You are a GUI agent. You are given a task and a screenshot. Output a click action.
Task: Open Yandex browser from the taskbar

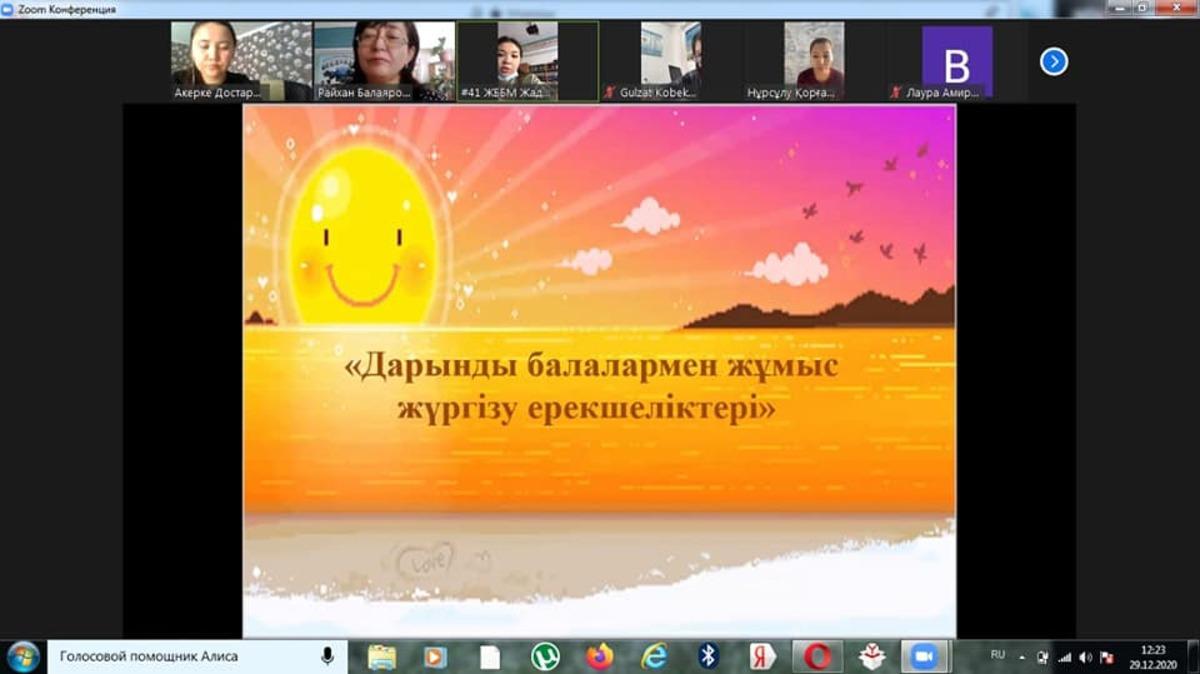point(763,657)
